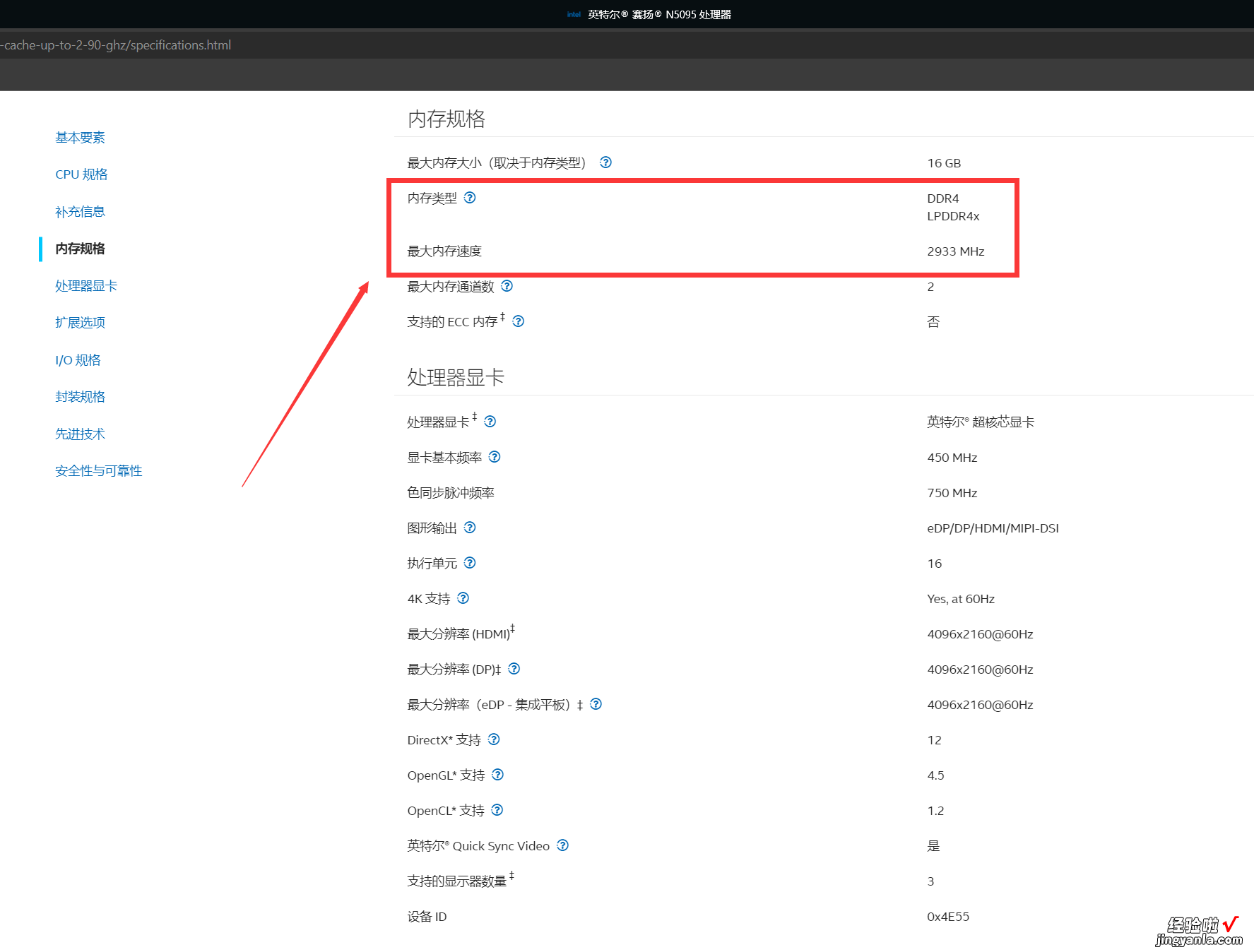This screenshot has height=952, width=1254.
Task: Open help icon beside 执行单元
Action: coord(470,563)
